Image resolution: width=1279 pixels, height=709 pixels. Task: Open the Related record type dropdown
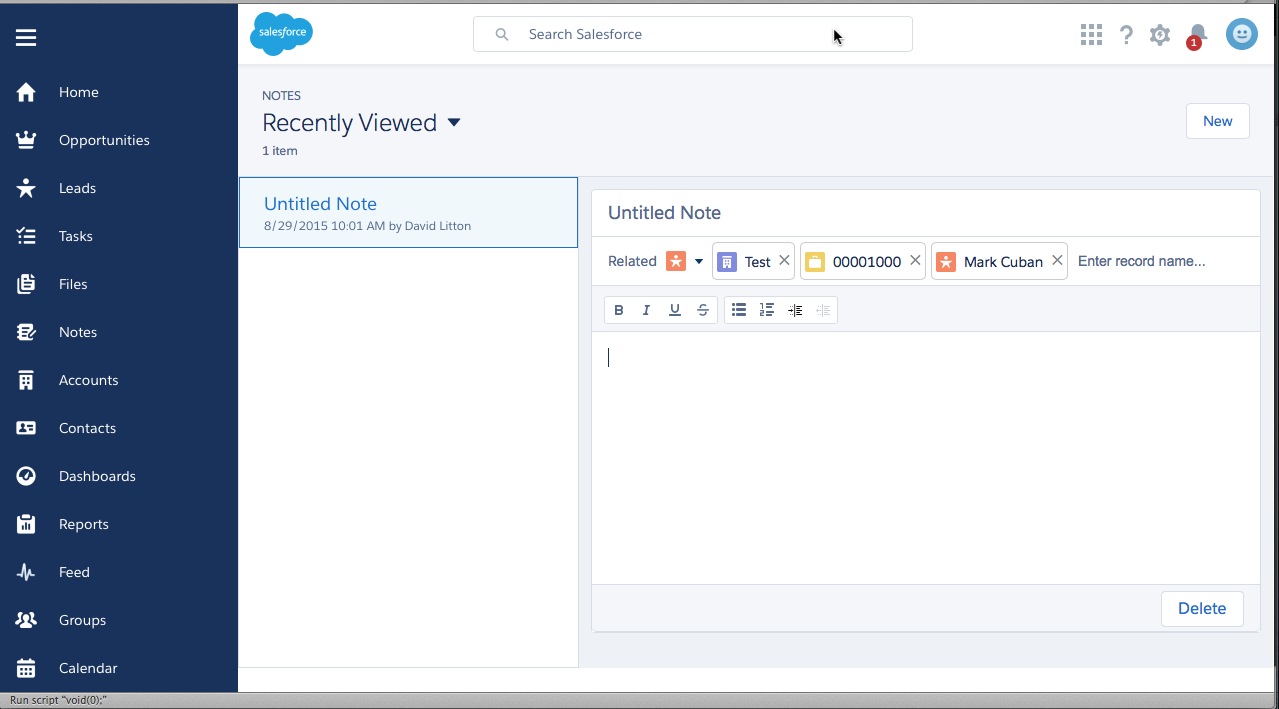click(x=698, y=262)
